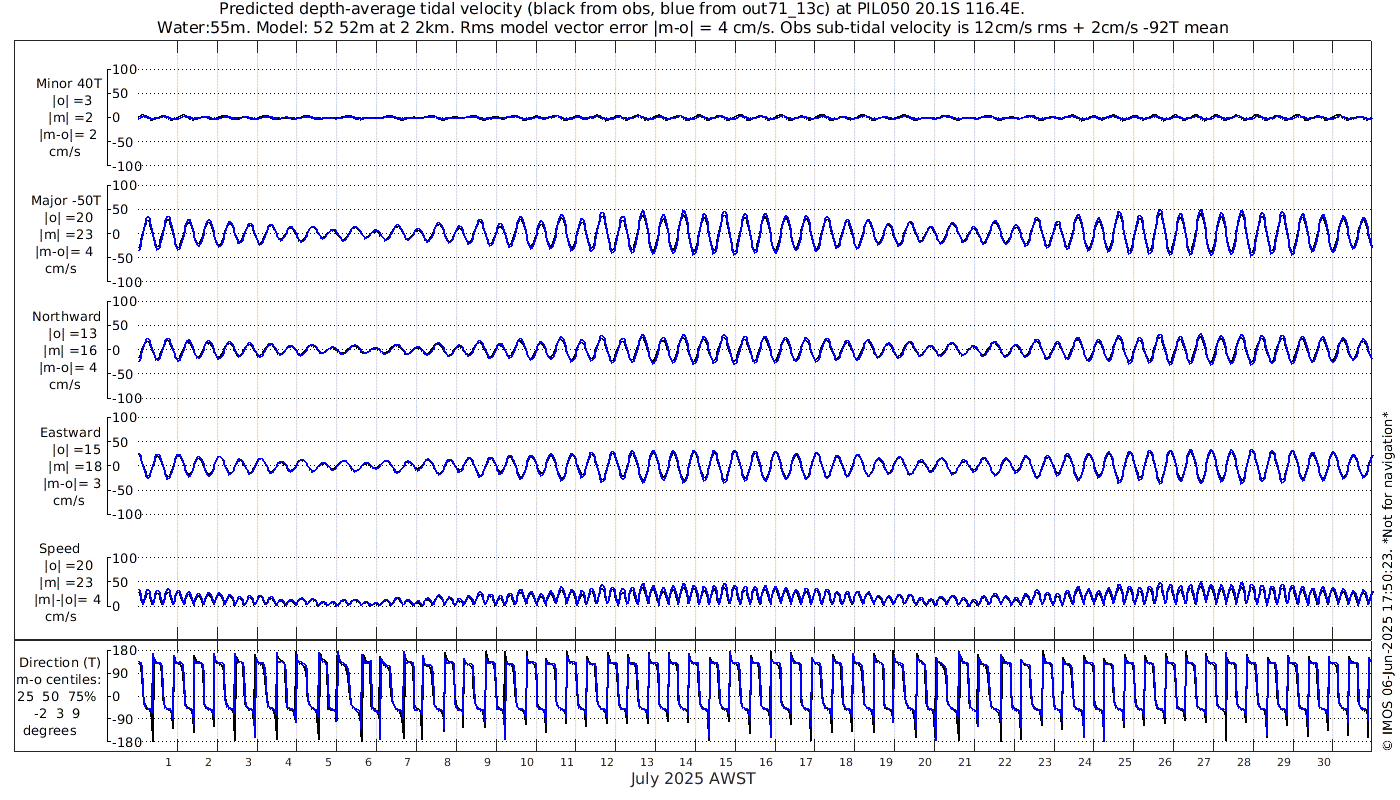Click day 26 tick label on date axis
The width and height of the screenshot is (1400, 800).
point(1164,762)
